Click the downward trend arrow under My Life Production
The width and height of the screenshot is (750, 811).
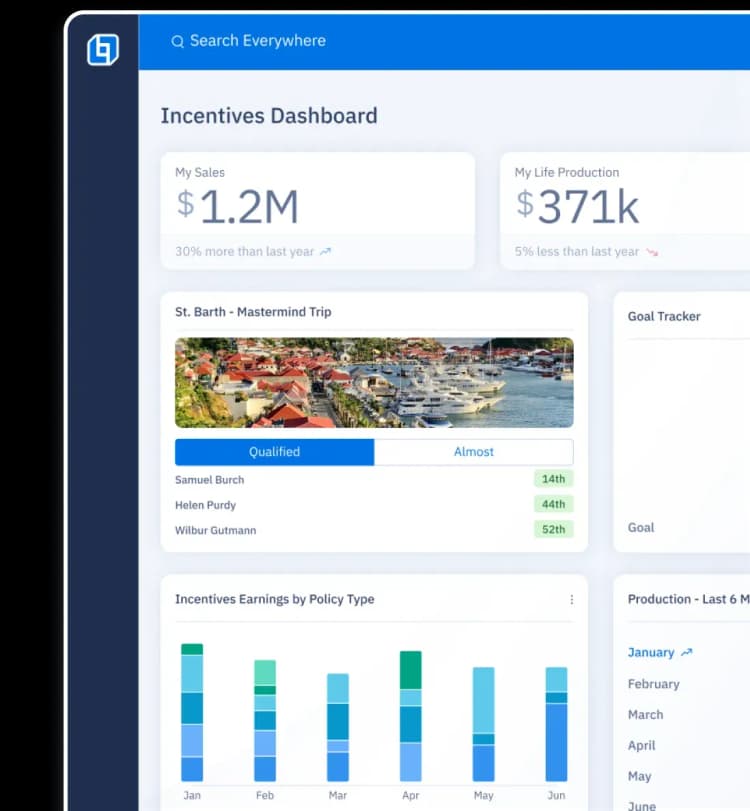[x=652, y=252]
